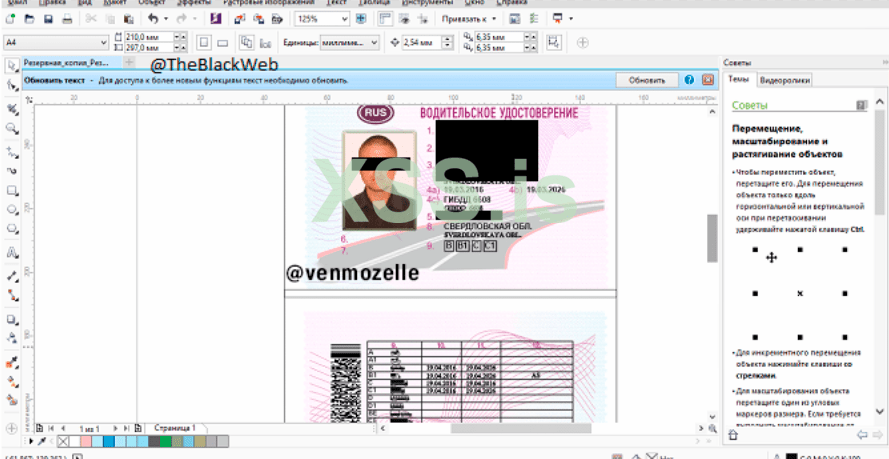Undo the last action
The image size is (889, 459).
153,19
